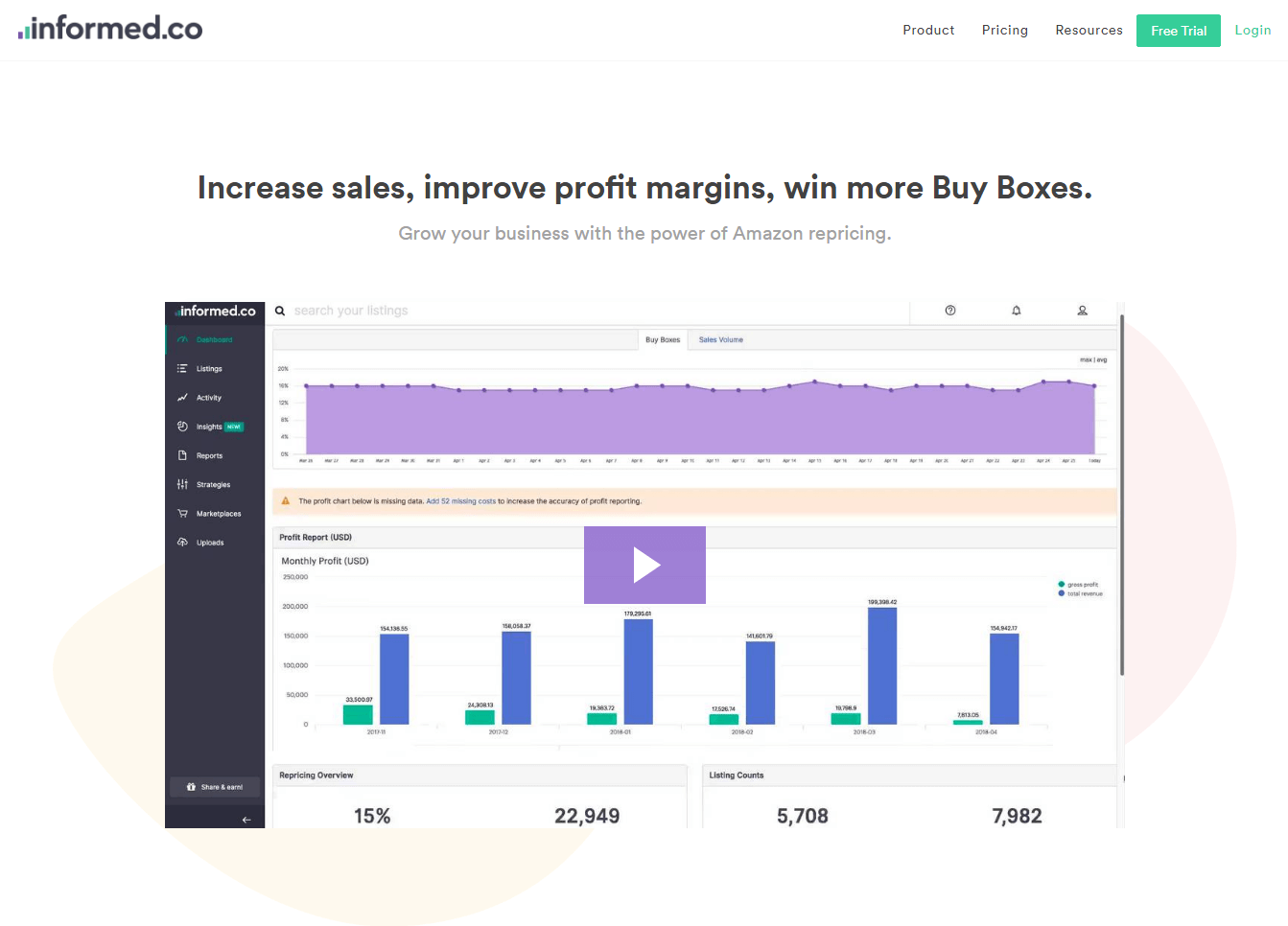Viewport: 1288px width, 926px height.
Task: Click the 7,982 listing count
Action: pyautogui.click(x=1017, y=816)
